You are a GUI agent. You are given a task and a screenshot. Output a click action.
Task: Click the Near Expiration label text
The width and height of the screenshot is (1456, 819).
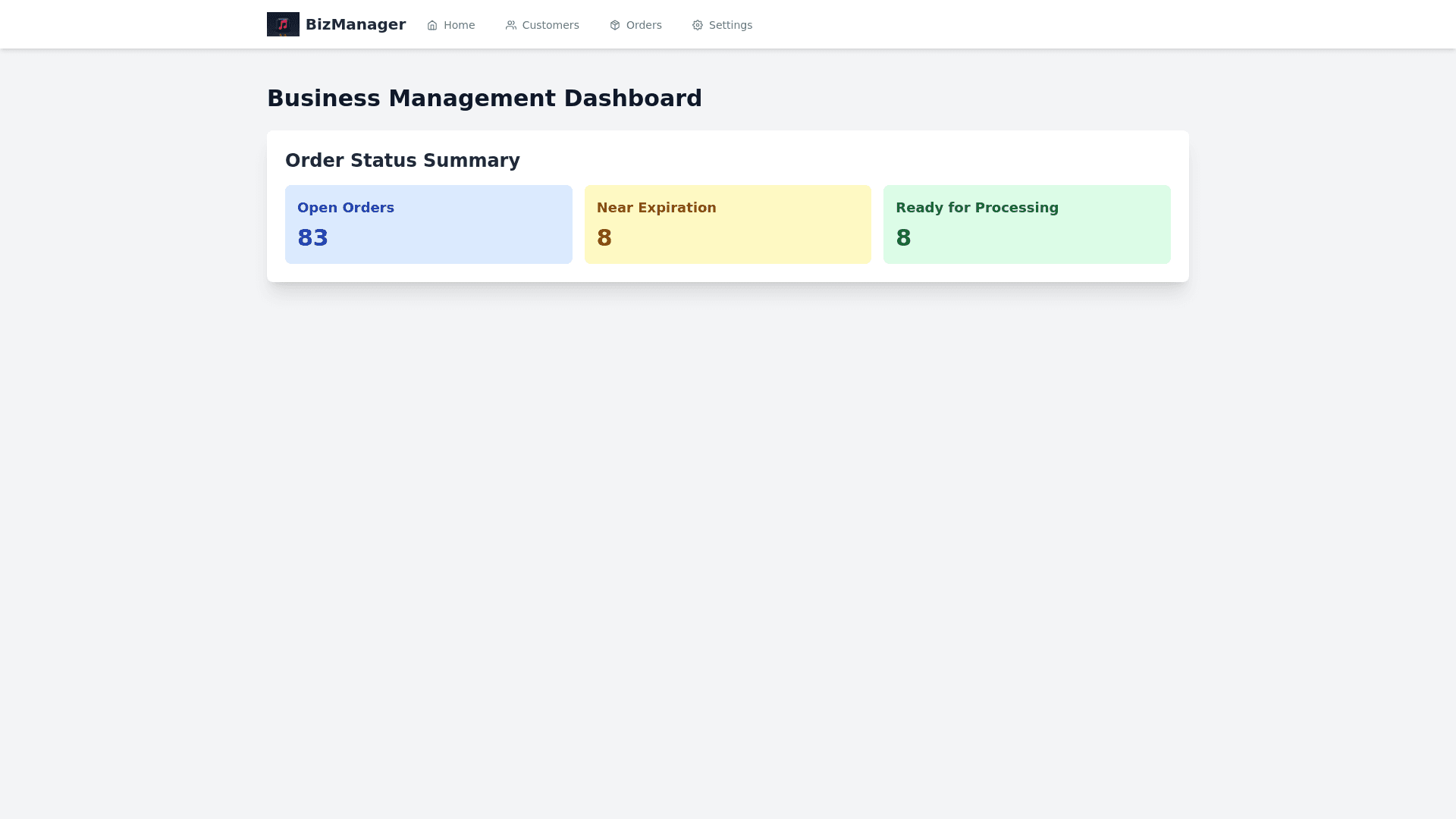point(656,208)
